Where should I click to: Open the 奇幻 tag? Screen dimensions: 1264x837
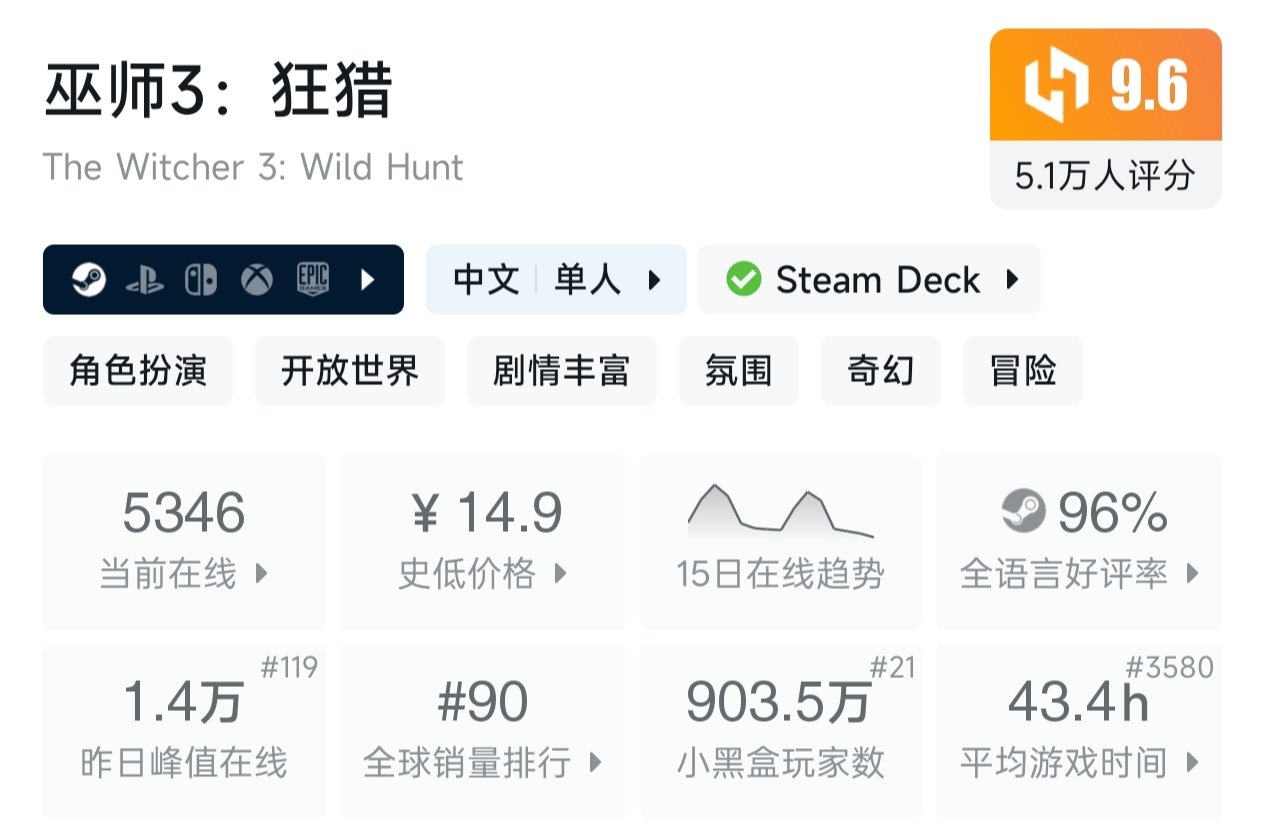point(880,371)
